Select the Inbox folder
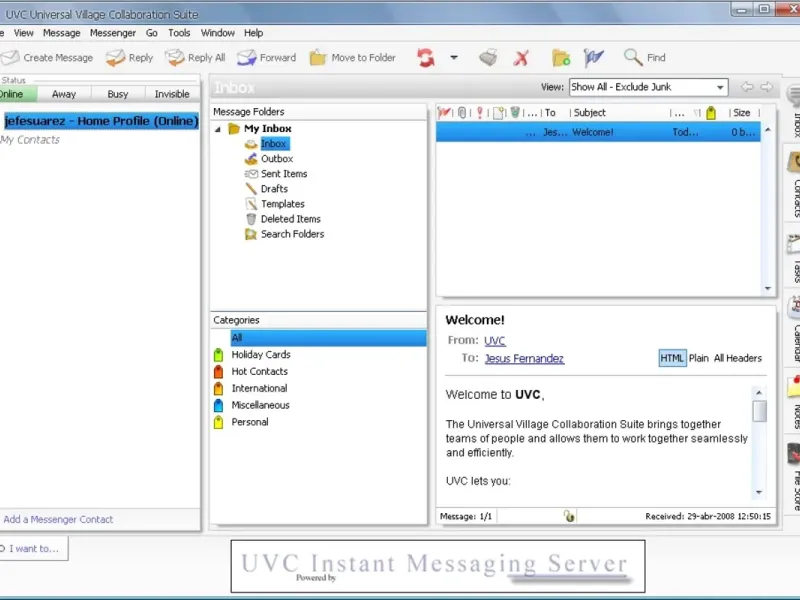 click(x=274, y=144)
